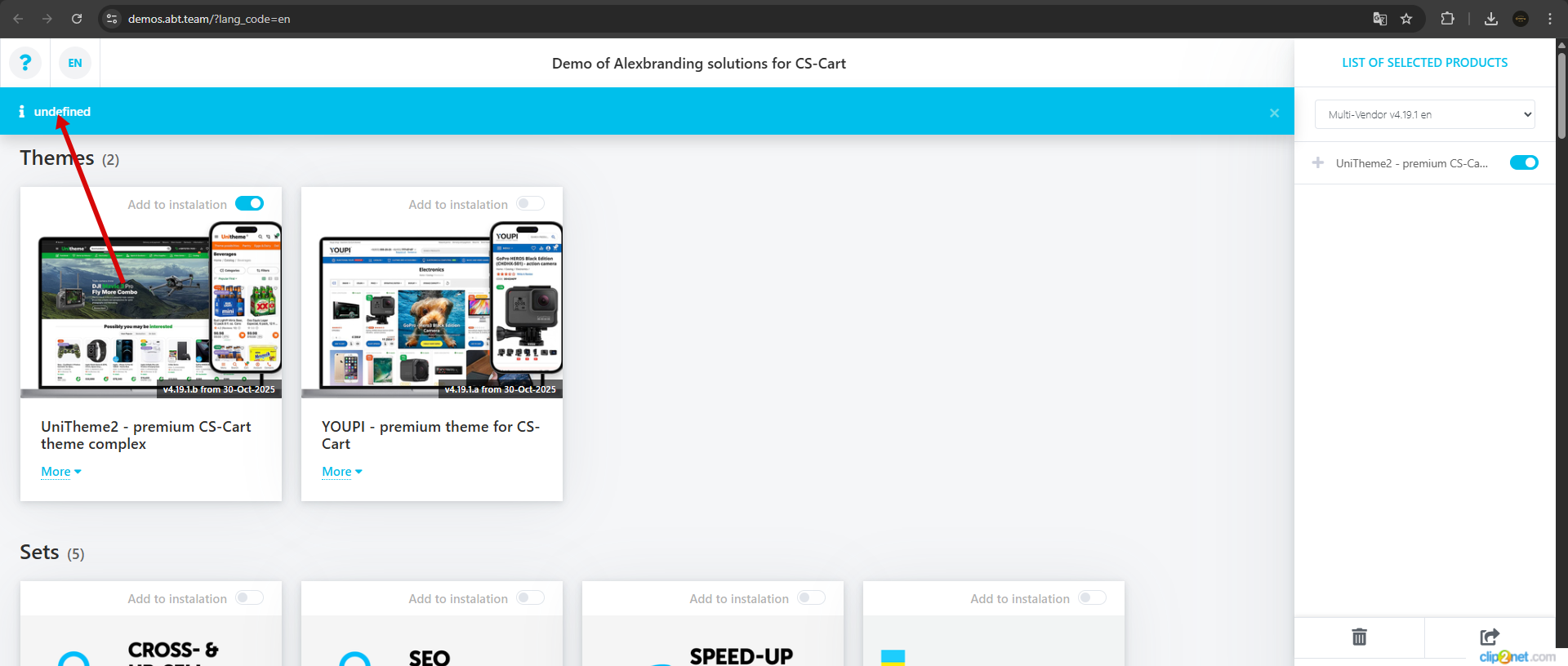Viewport: 1568px width, 666px height.
Task: Bookmark this page with star icon
Action: pos(1406,19)
